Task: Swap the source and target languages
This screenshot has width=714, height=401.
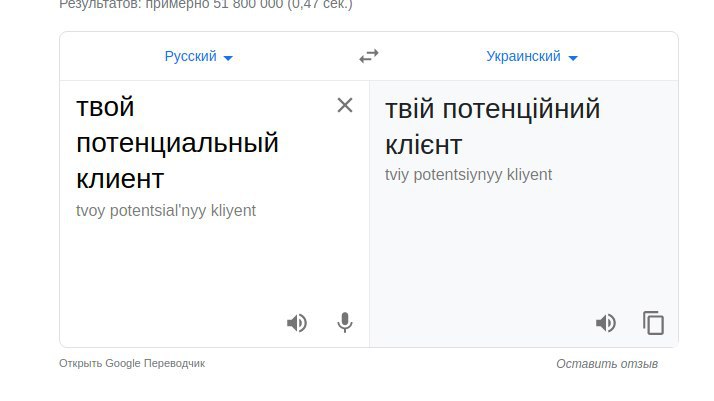Action: (x=369, y=56)
